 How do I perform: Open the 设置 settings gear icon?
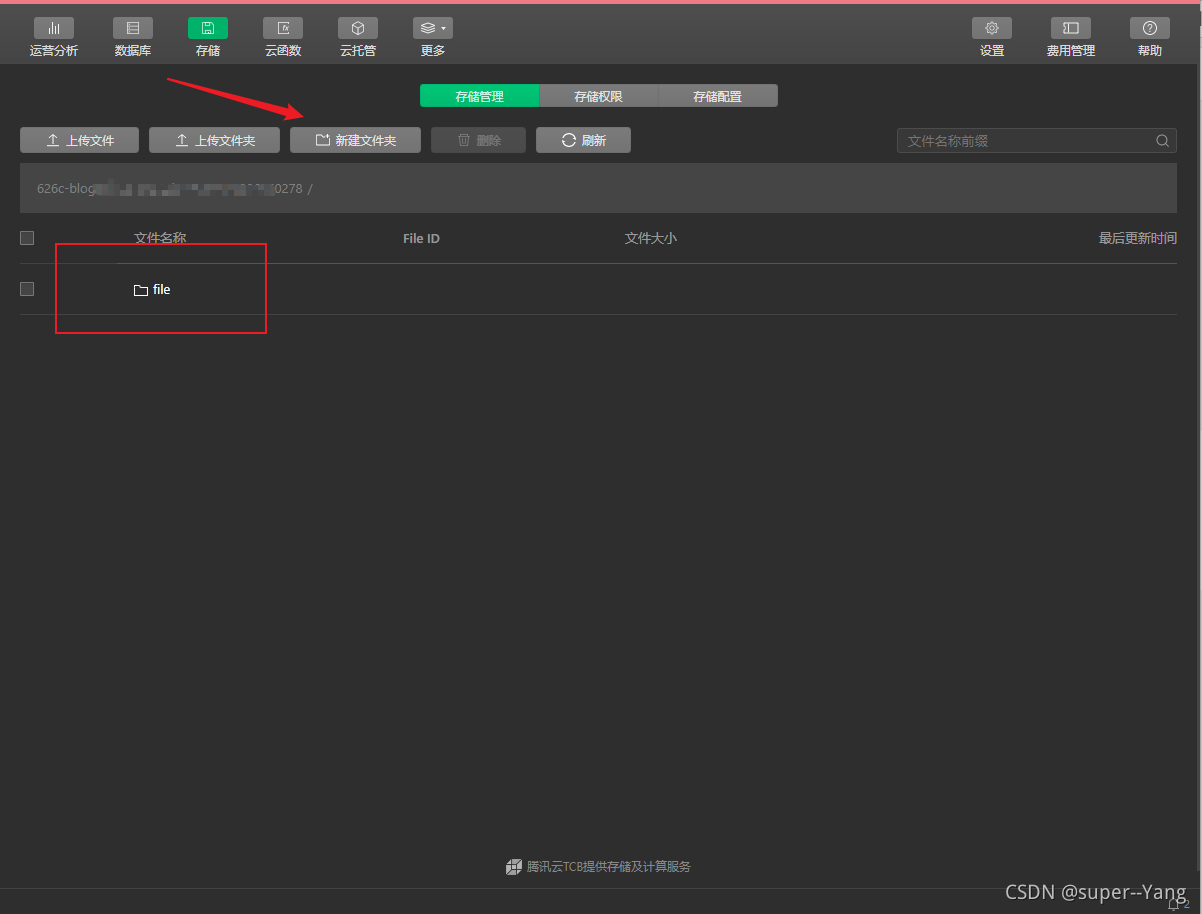[992, 28]
